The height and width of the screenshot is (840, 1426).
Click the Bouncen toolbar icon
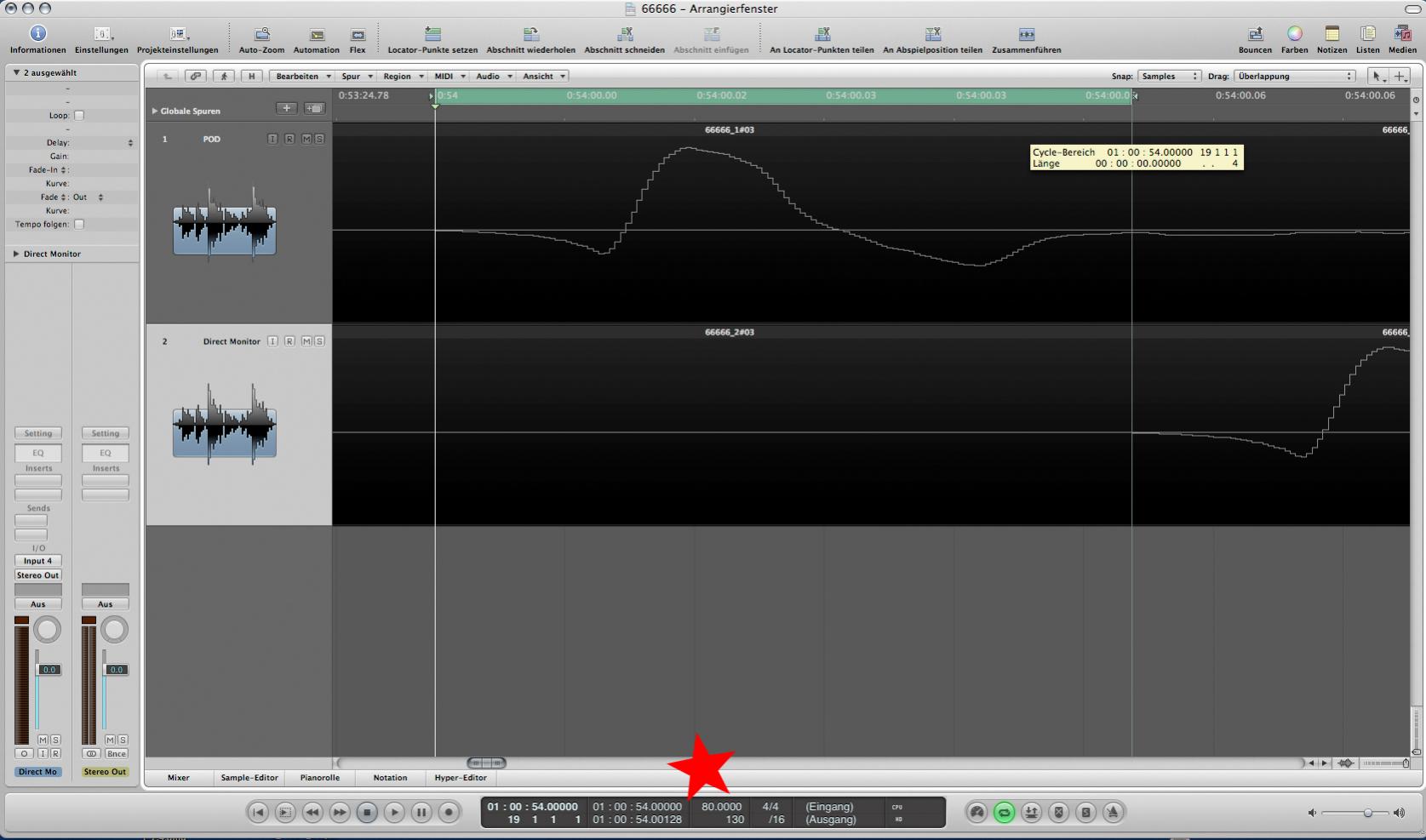[x=1255, y=34]
